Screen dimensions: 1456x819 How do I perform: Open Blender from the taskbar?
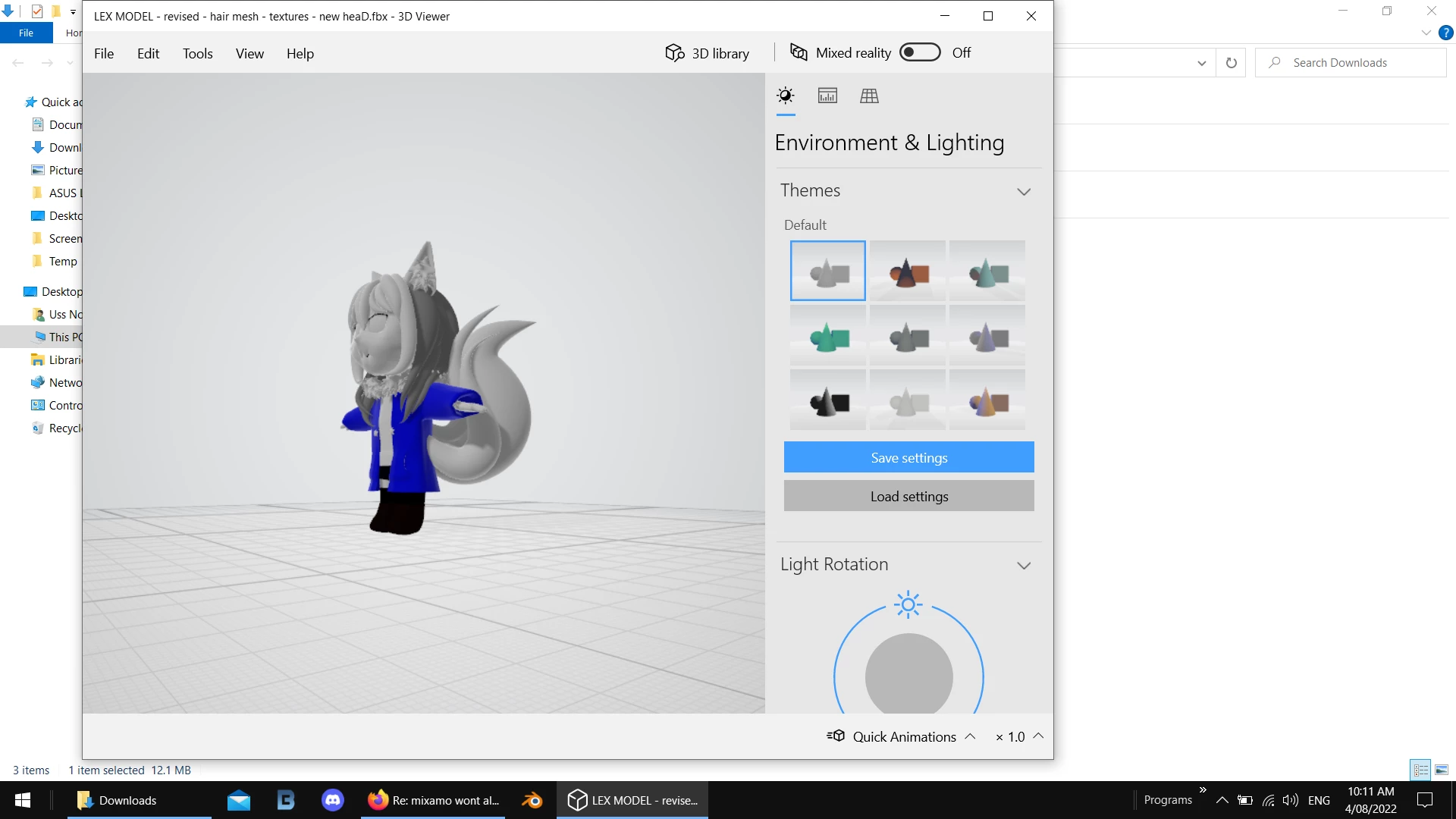point(532,800)
